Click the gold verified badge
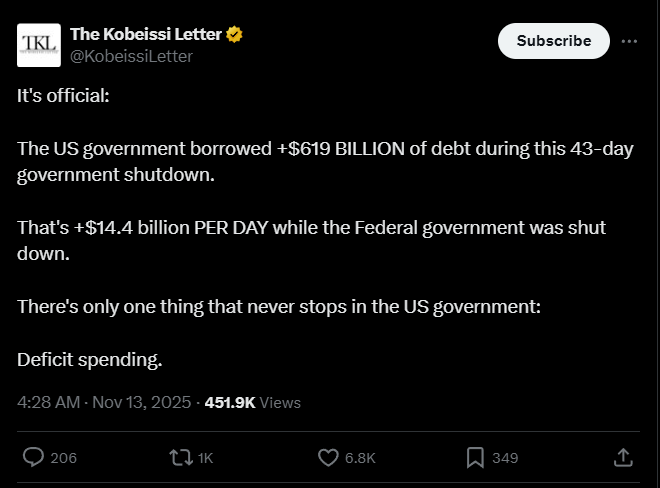This screenshot has width=660, height=488. (235, 35)
